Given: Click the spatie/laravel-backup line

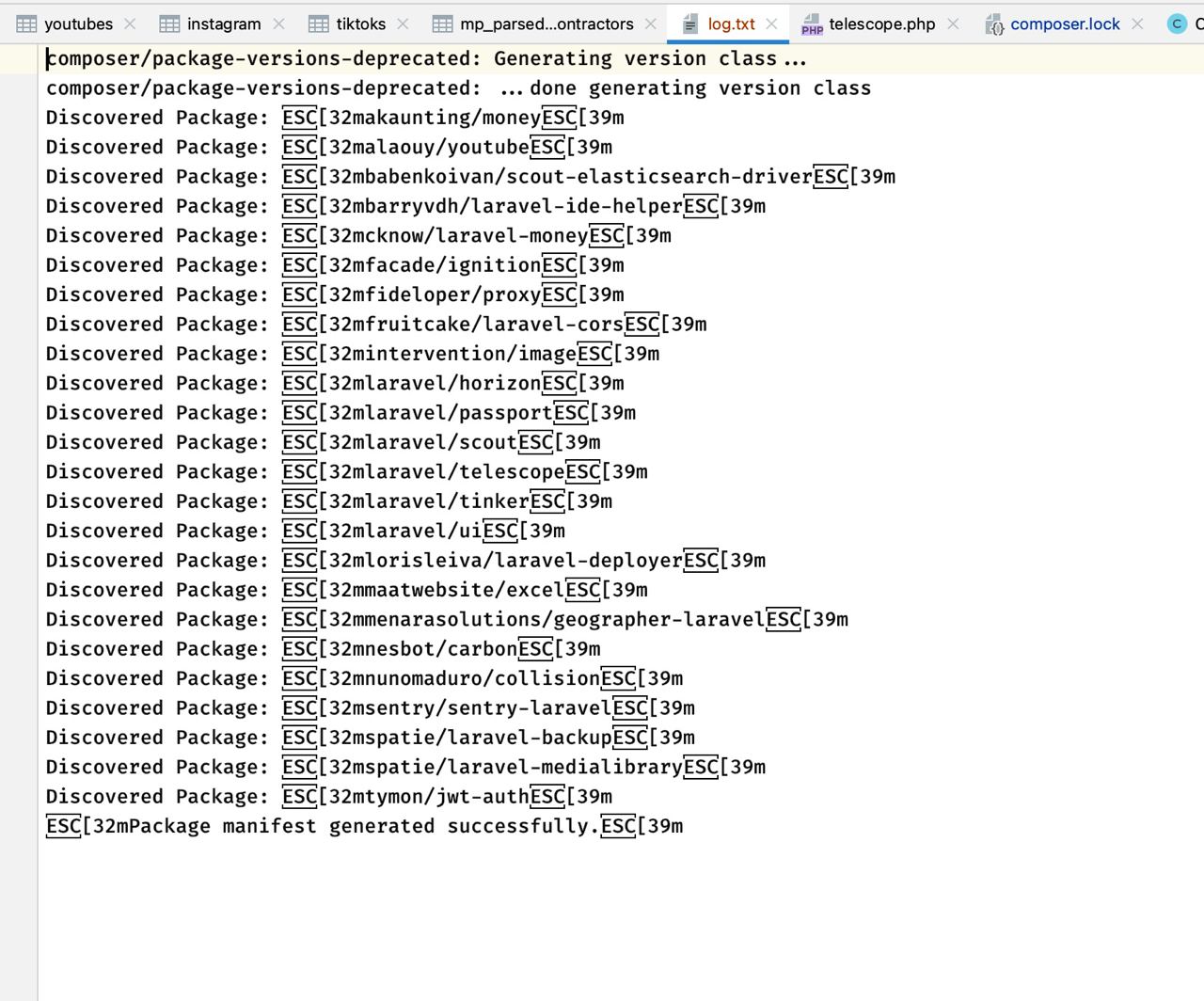Looking at the screenshot, I should [371, 738].
